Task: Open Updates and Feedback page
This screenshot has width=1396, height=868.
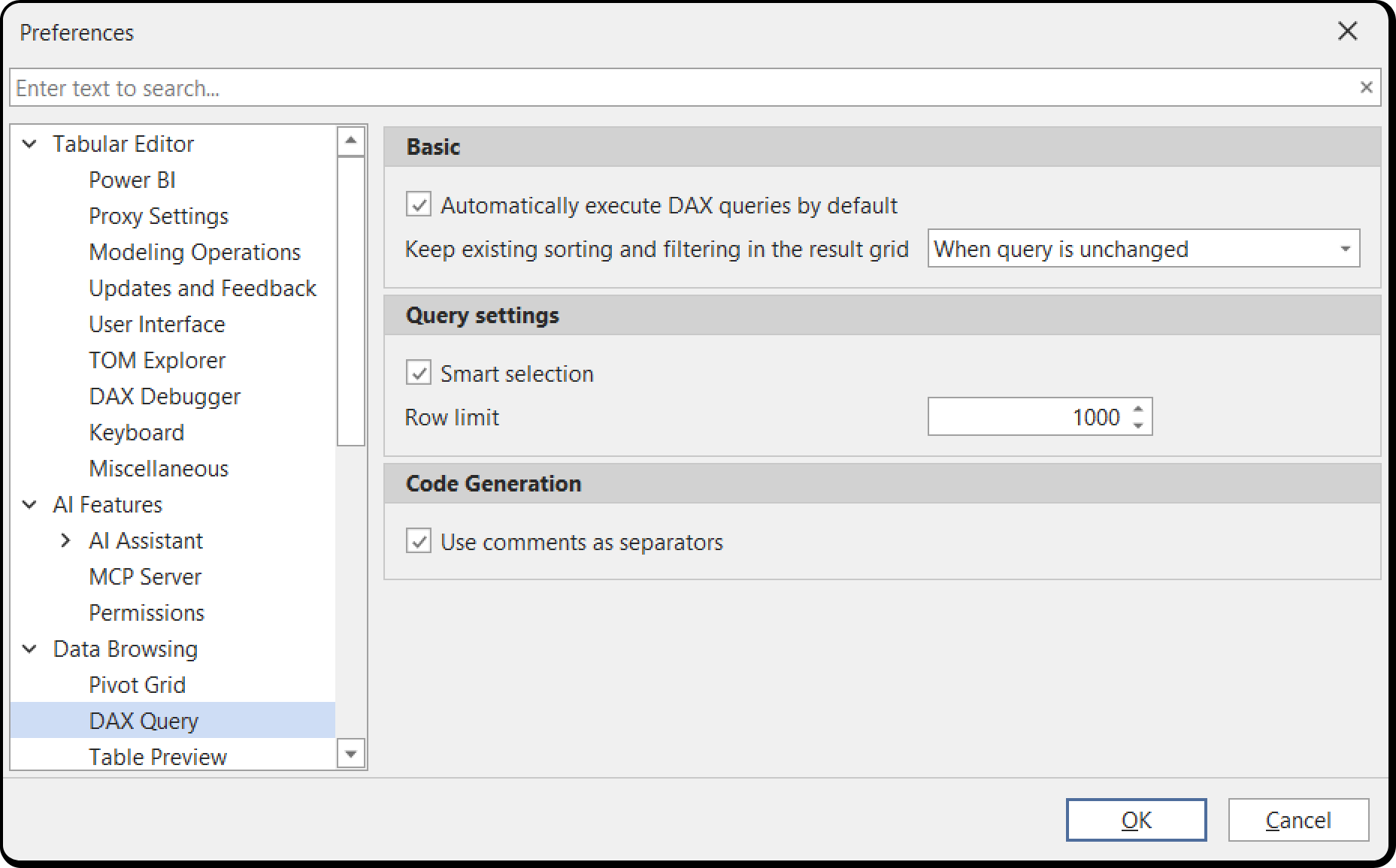Action: 202,288
